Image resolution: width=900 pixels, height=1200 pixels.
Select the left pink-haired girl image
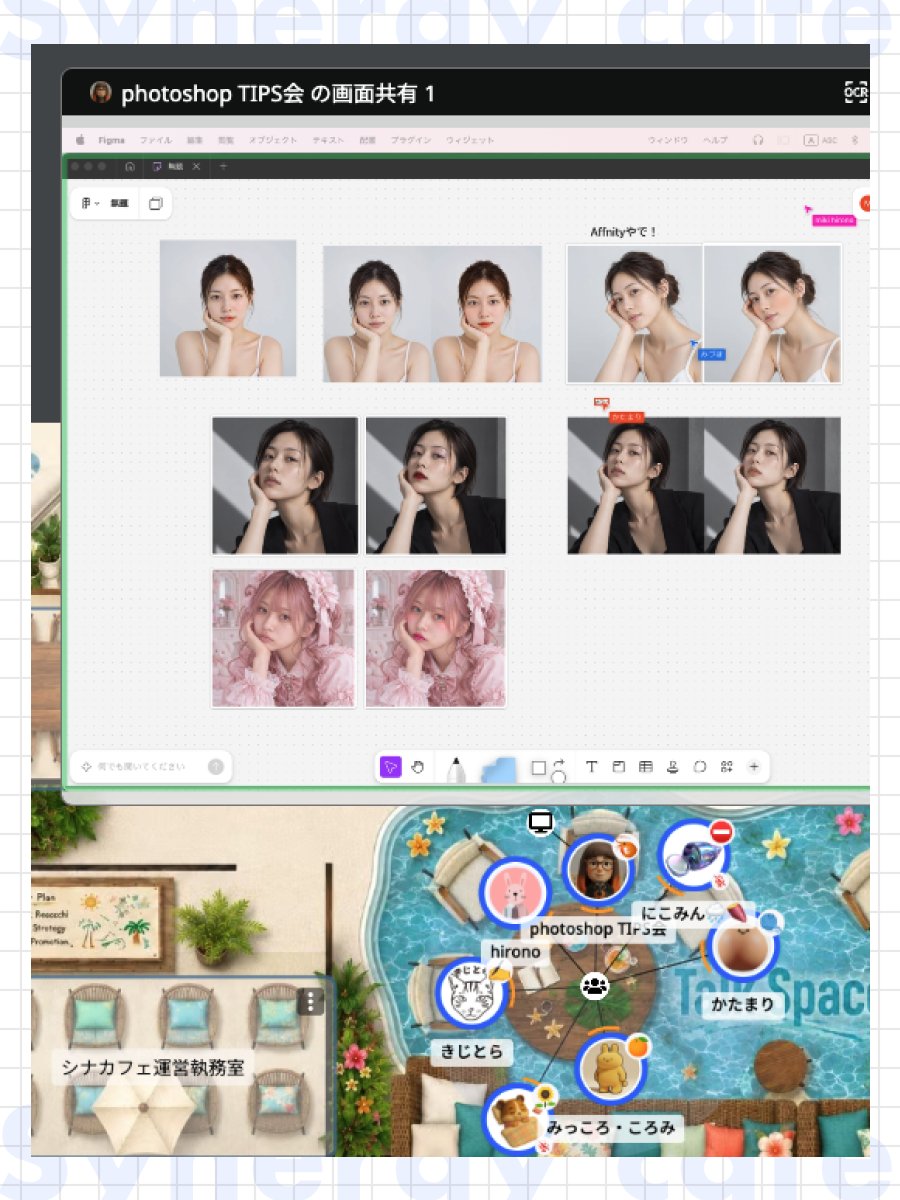[x=283, y=638]
